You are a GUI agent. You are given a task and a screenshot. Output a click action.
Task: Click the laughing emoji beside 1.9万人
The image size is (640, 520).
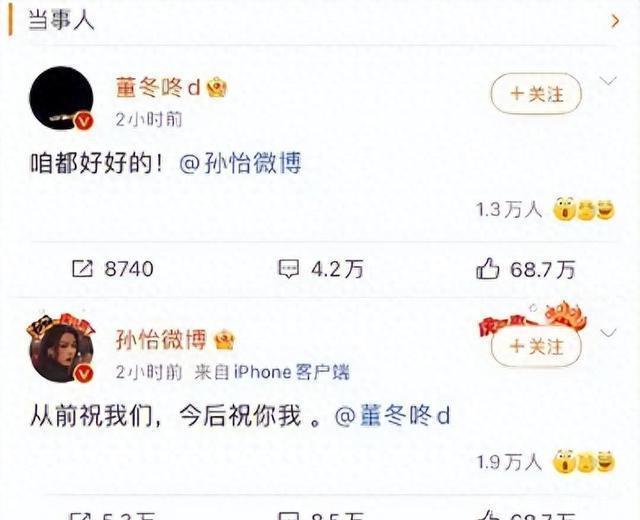[605, 462]
